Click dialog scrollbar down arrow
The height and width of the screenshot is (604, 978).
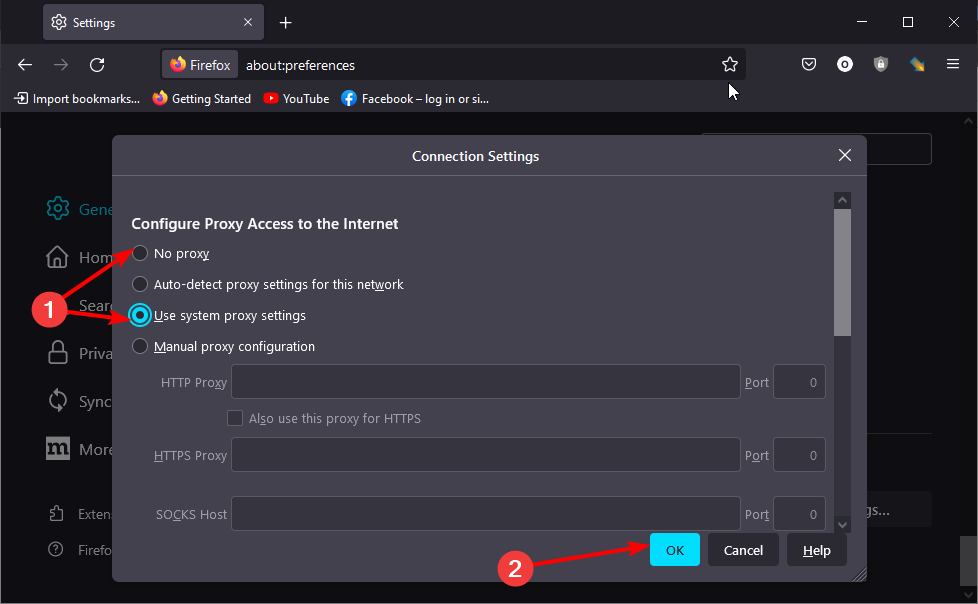(843, 525)
